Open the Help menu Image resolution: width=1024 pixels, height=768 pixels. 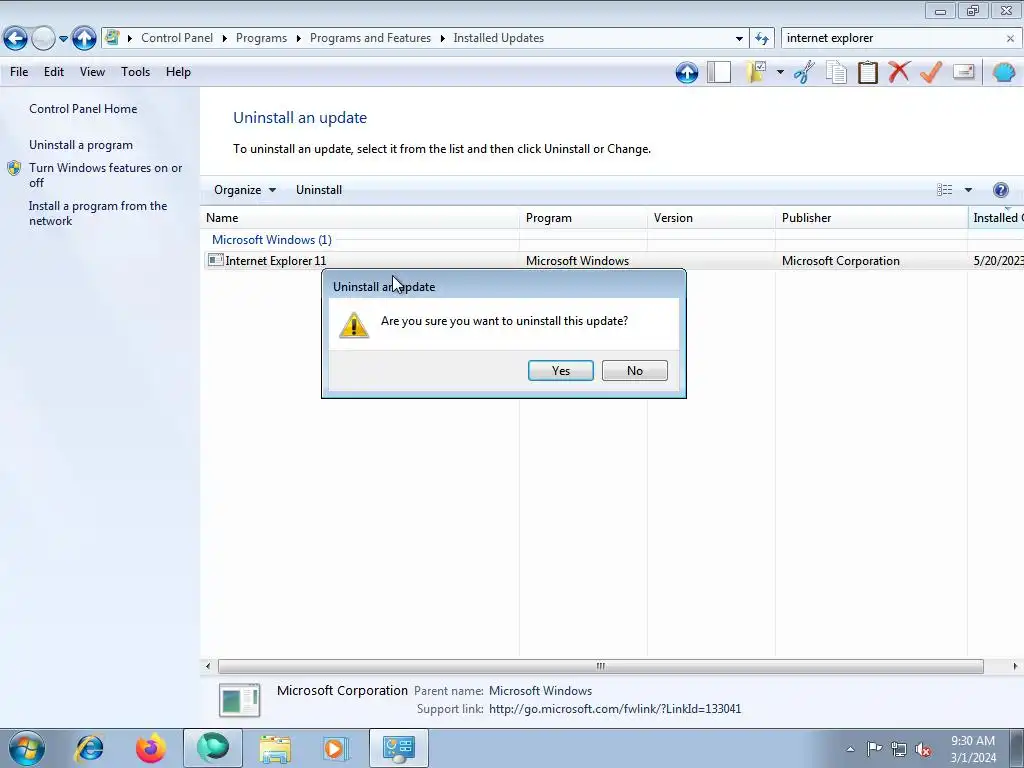[178, 72]
